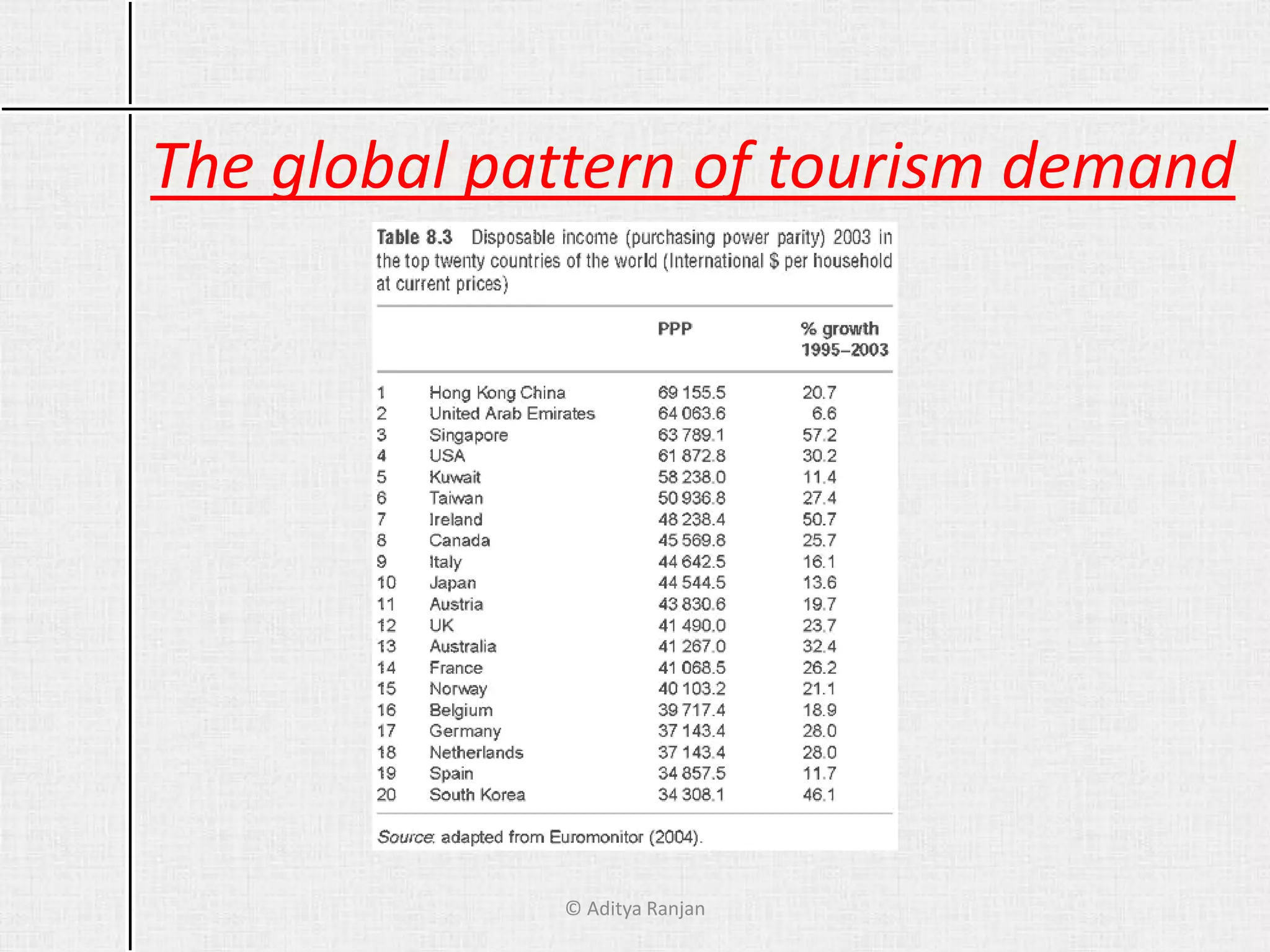Select the 'Table 8.3' caption label
The image size is (1270, 952).
[x=415, y=237]
